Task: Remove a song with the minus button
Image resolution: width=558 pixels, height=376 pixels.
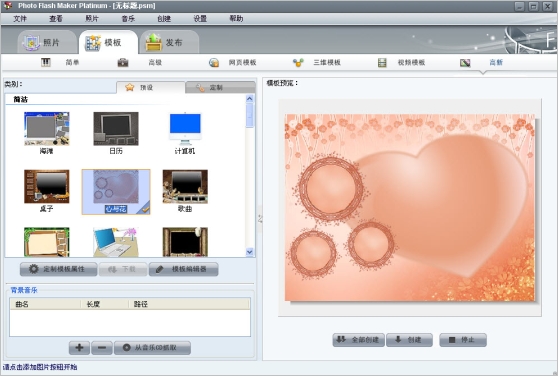Action: [102, 348]
